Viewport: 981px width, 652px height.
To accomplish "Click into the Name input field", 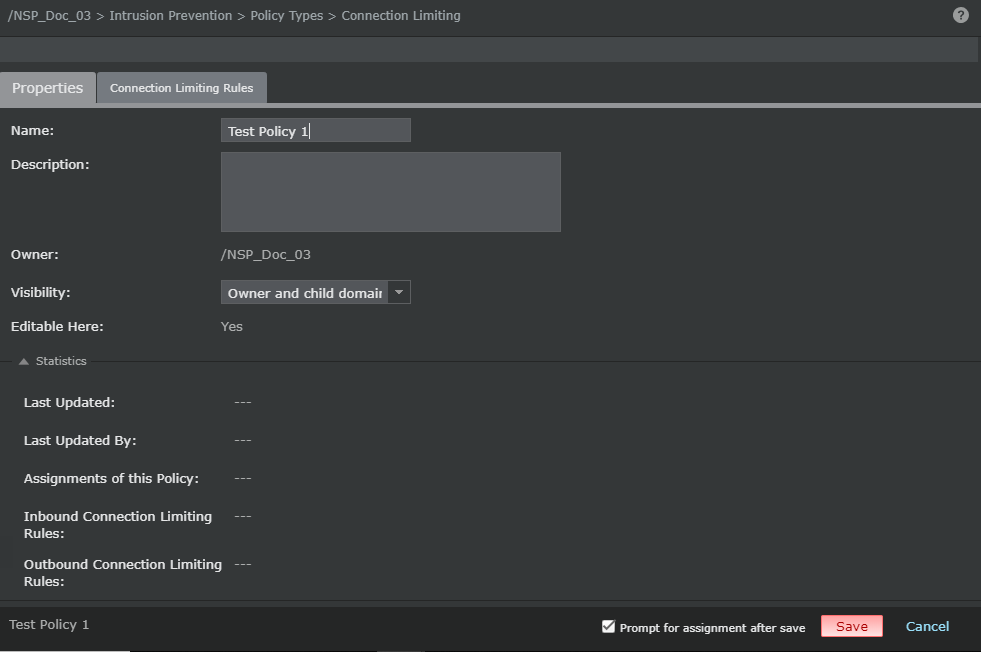I will pos(315,130).
